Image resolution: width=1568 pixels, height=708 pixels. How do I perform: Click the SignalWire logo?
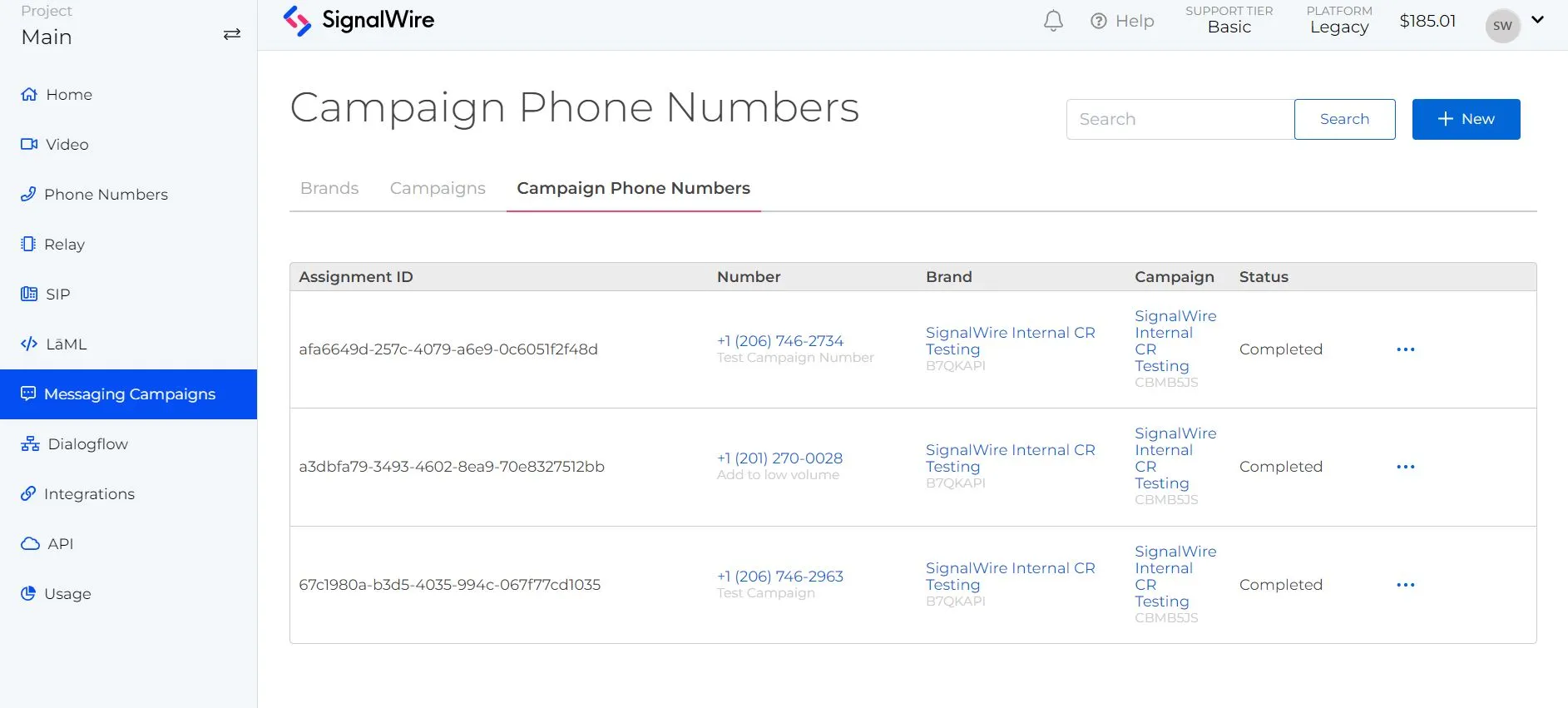point(359,21)
